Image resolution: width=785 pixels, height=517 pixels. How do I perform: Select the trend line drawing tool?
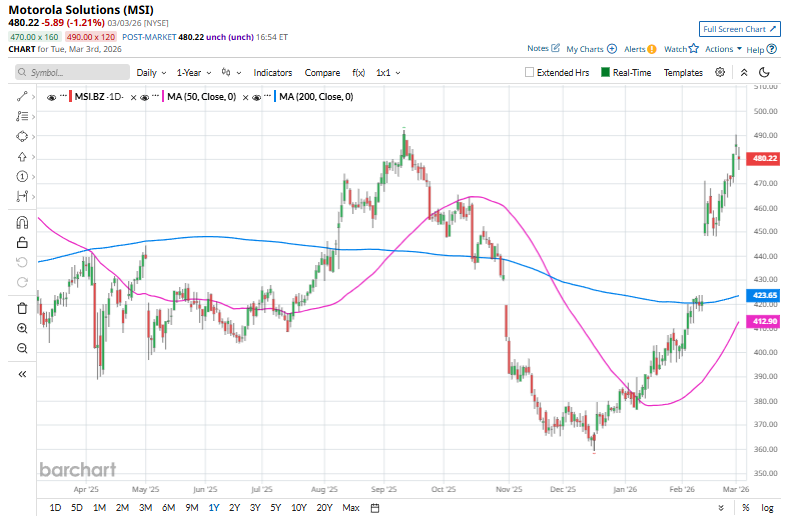click(x=22, y=97)
